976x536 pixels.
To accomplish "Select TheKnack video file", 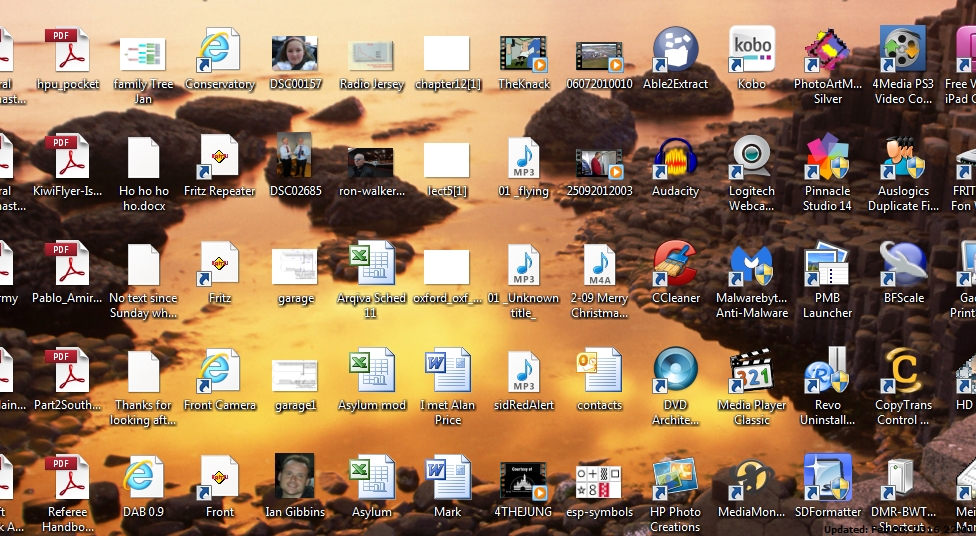I will tap(523, 54).
